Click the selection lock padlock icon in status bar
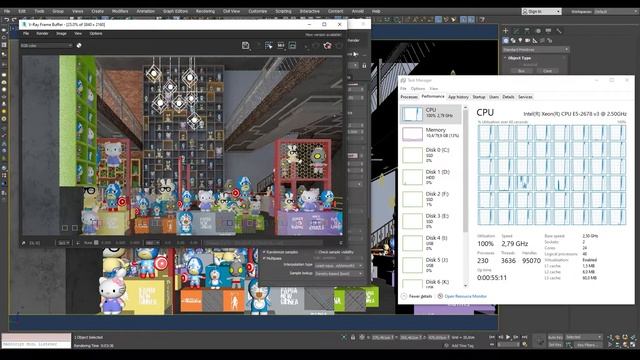The height and width of the screenshot is (360, 640). [353, 337]
